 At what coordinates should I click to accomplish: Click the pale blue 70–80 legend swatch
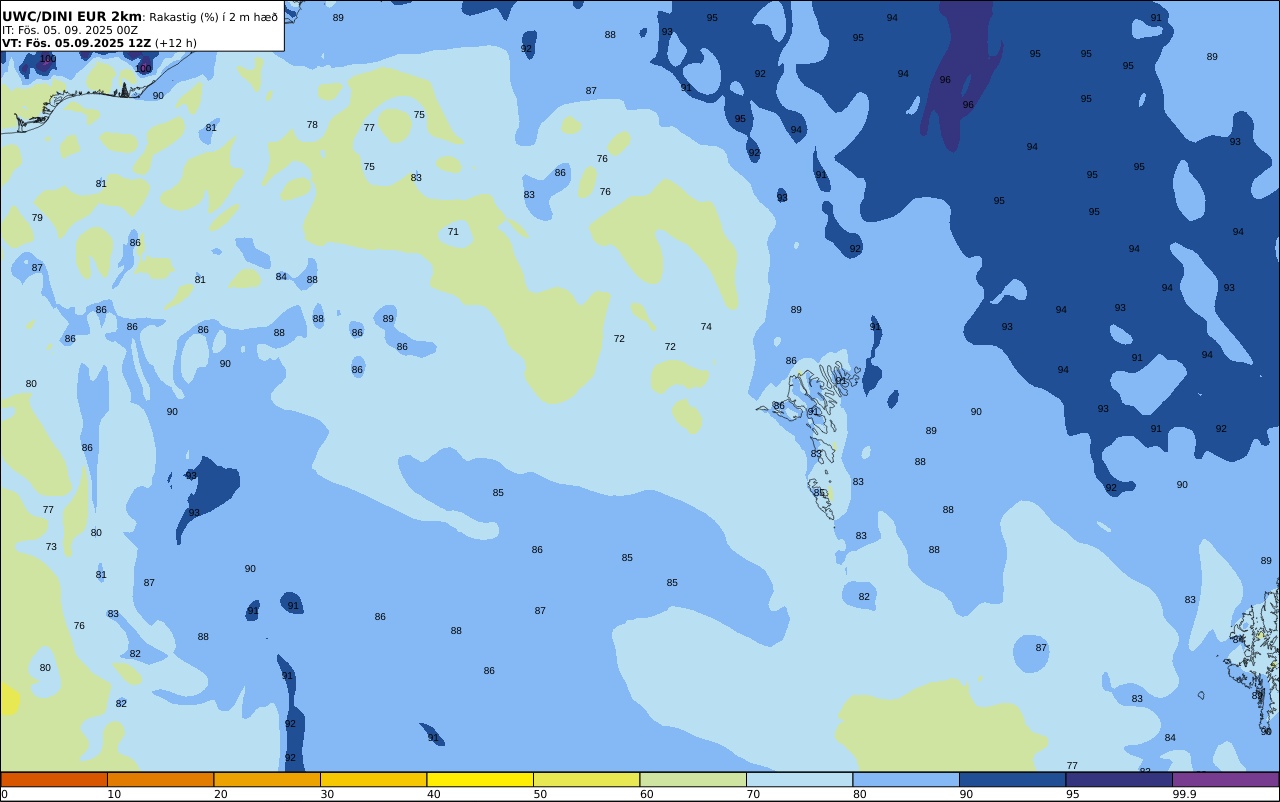coord(799,779)
